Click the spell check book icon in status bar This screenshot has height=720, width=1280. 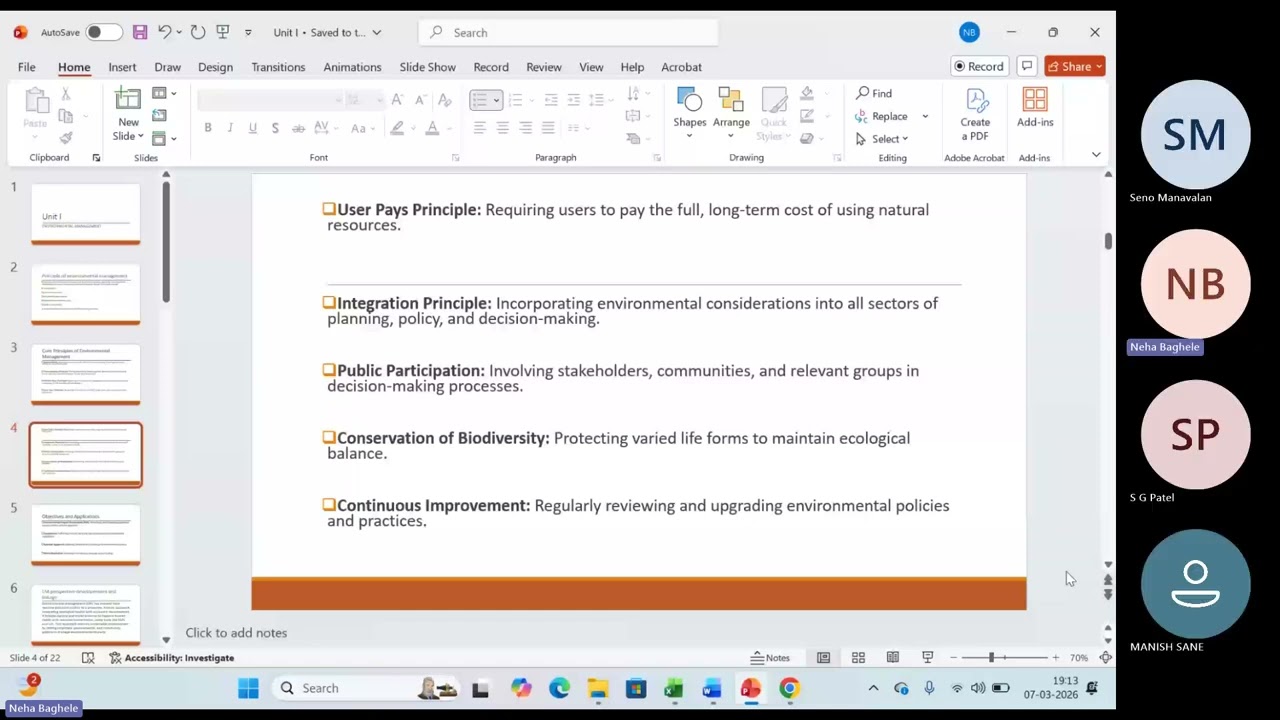tap(88, 657)
